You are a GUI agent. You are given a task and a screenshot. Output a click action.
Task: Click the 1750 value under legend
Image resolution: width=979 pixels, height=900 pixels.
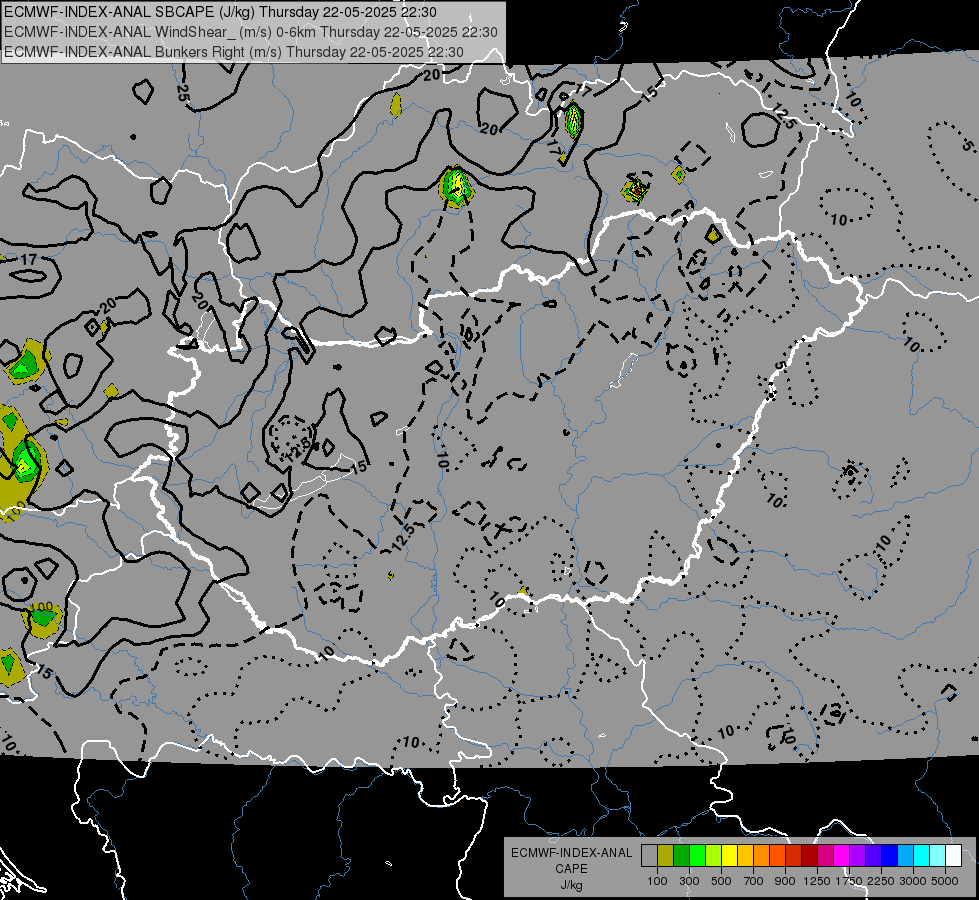tap(849, 881)
